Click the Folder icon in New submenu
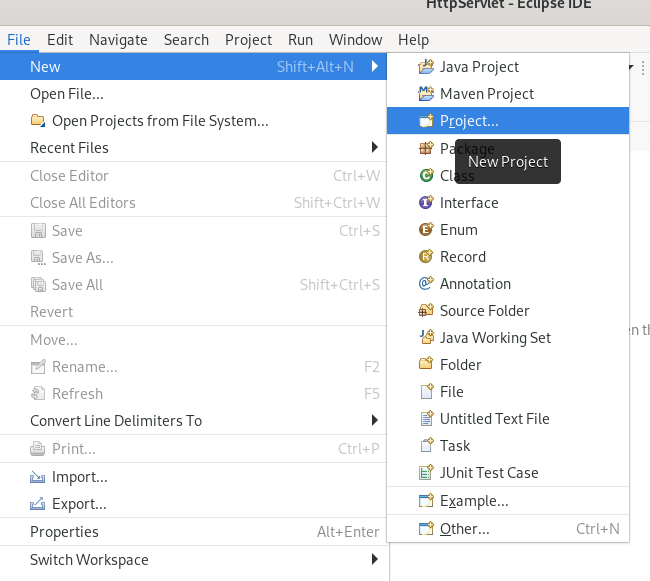 click(426, 364)
